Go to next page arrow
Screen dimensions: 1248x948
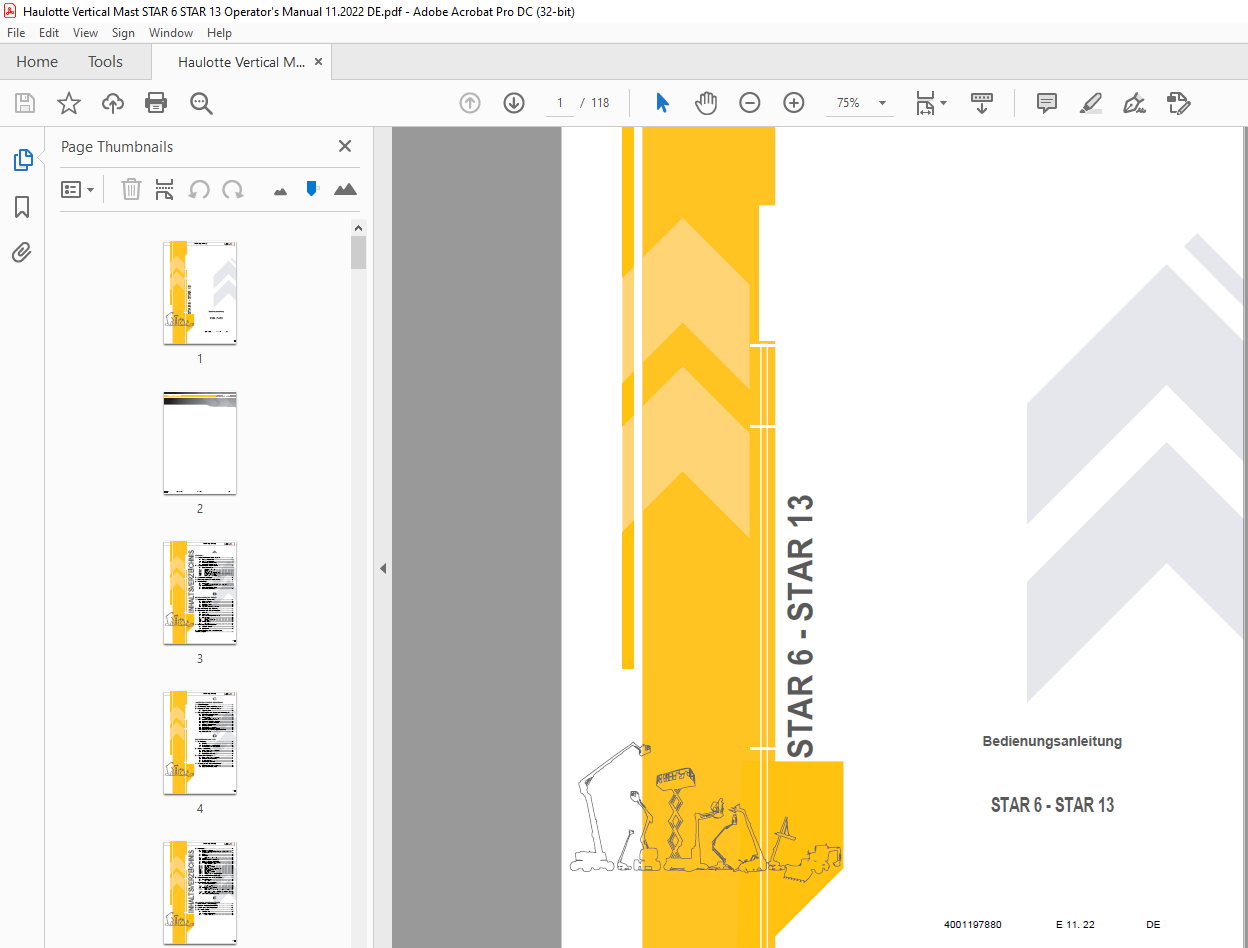514,103
